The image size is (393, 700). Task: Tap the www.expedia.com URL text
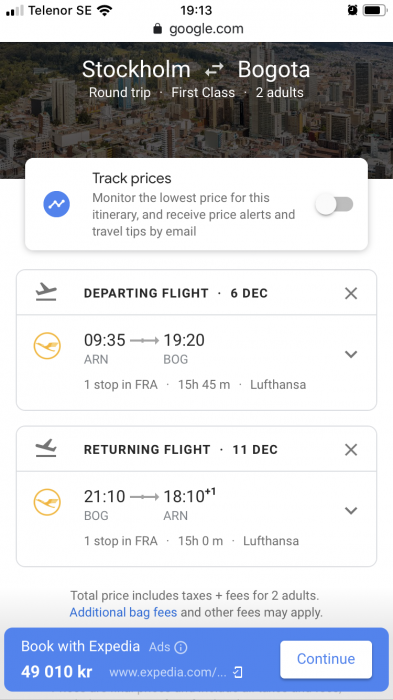point(168,672)
